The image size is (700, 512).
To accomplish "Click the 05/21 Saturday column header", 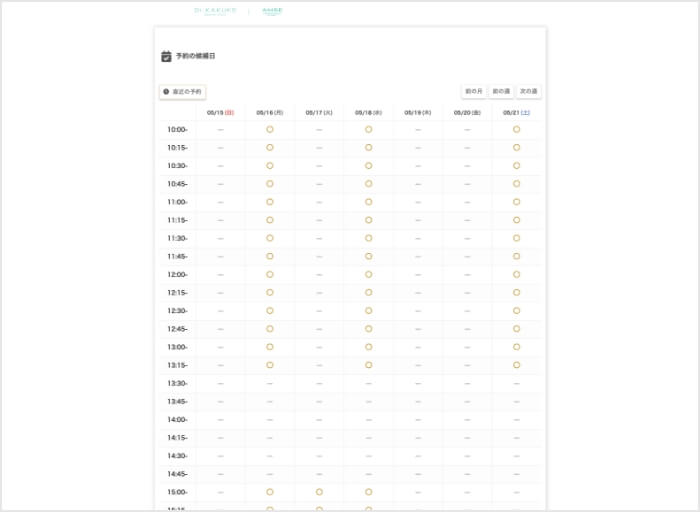I will 516,113.
